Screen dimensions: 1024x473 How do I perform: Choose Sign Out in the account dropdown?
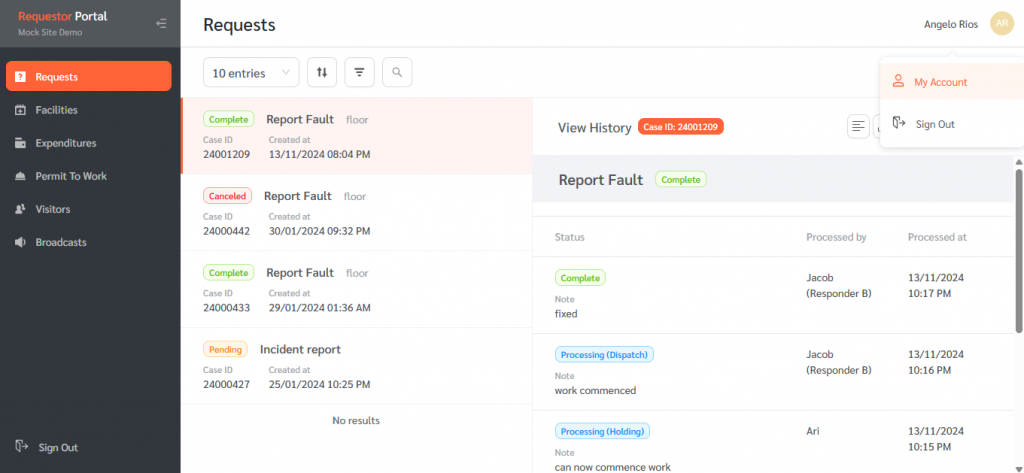tap(935, 124)
